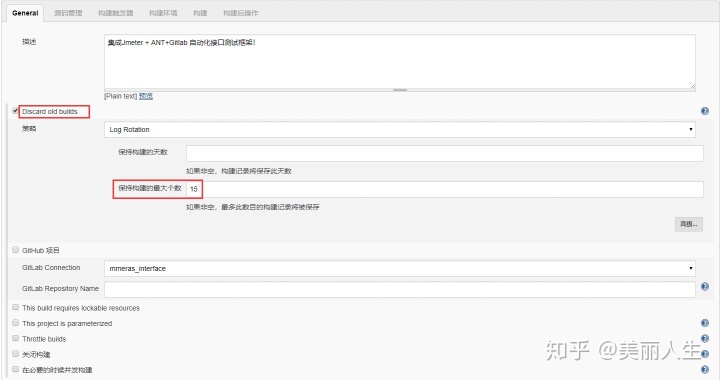
Task: Open help for Discard old builds
Action: pyautogui.click(x=705, y=111)
